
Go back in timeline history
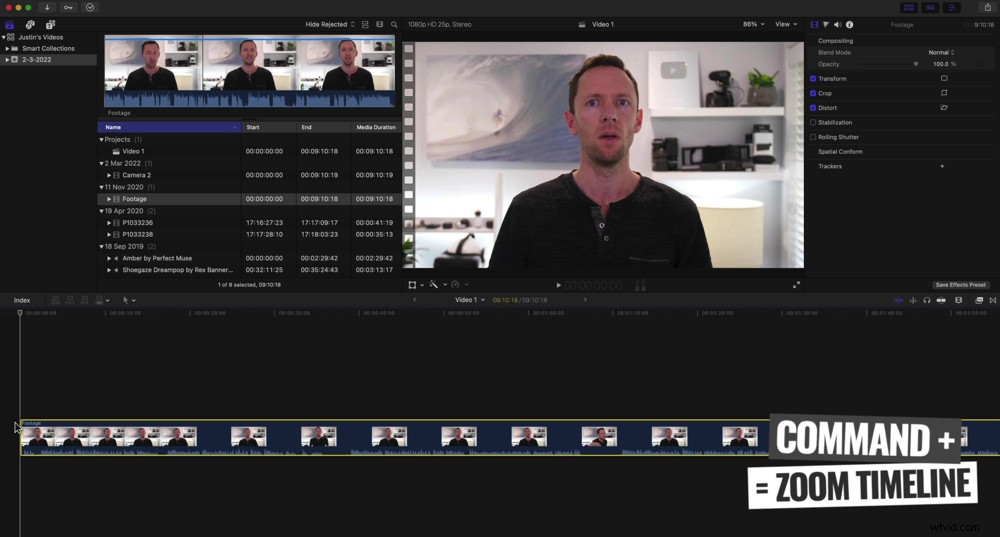(415, 300)
